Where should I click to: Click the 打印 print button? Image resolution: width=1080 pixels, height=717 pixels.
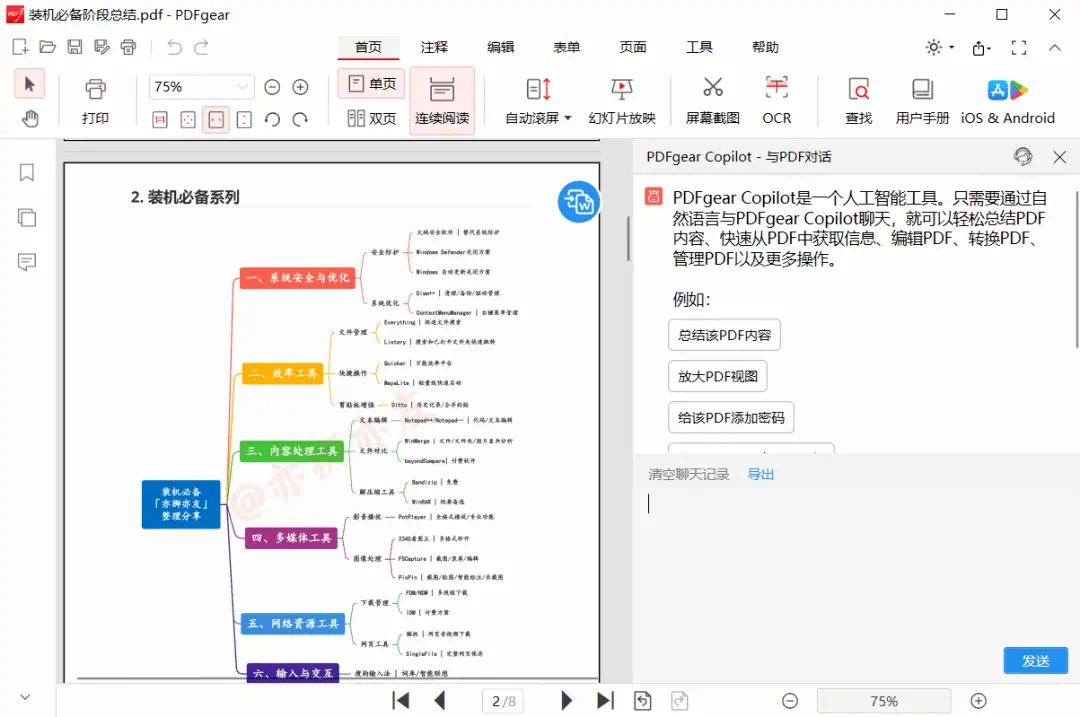[x=95, y=101]
